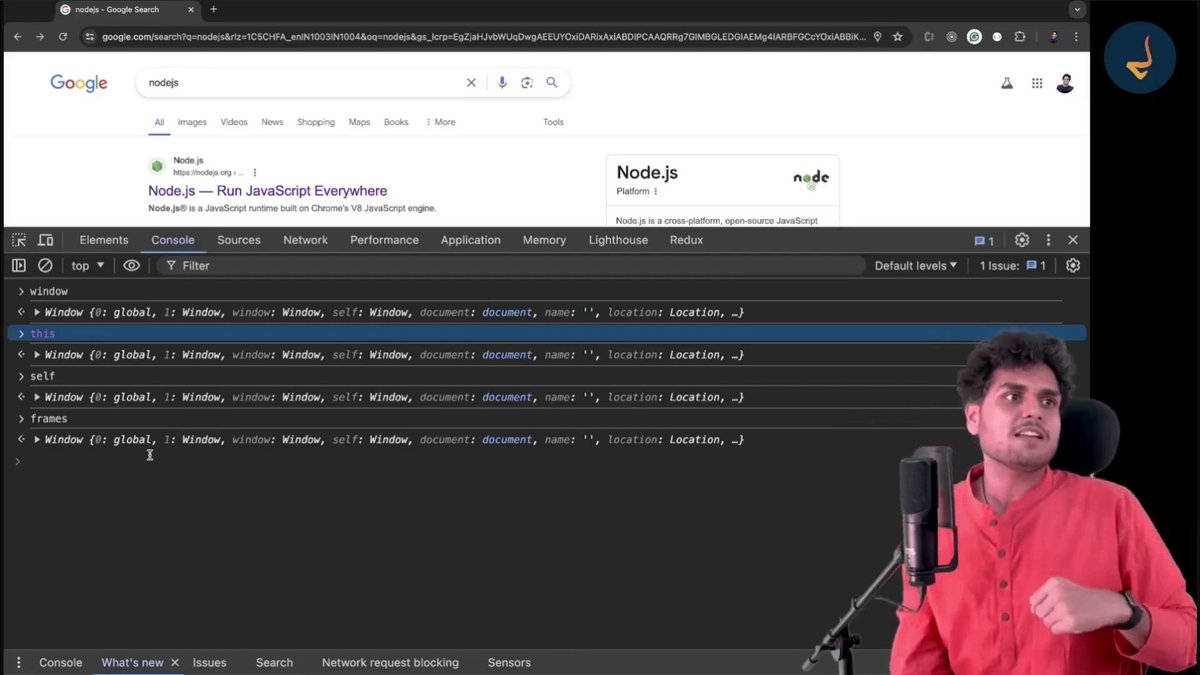The image size is (1200, 675).
Task: Switch to the Network tab
Action: click(305, 240)
